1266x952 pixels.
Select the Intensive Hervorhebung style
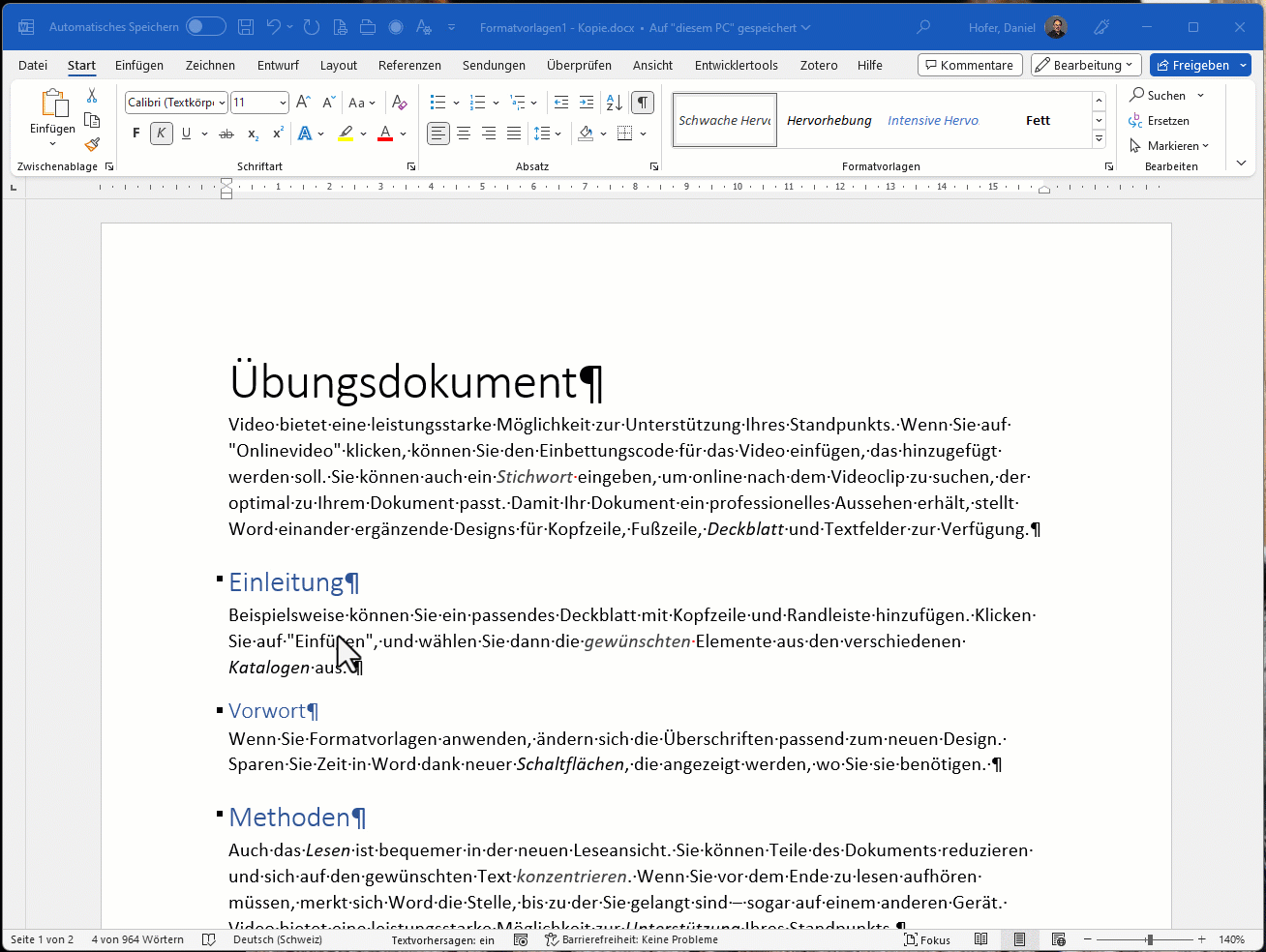[933, 121]
